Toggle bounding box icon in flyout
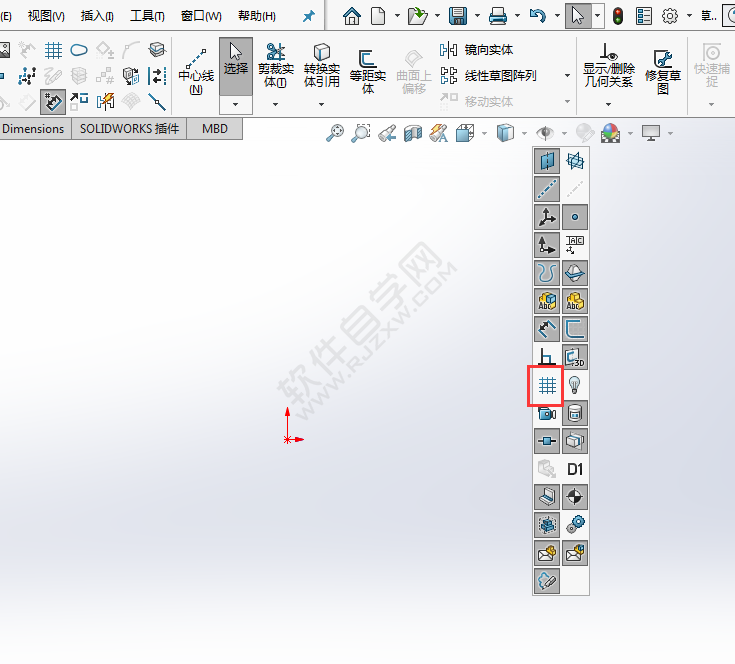 click(x=547, y=525)
